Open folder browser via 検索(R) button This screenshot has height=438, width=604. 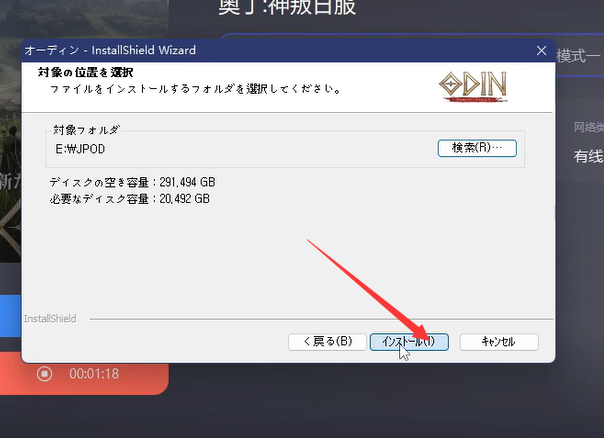[477, 148]
